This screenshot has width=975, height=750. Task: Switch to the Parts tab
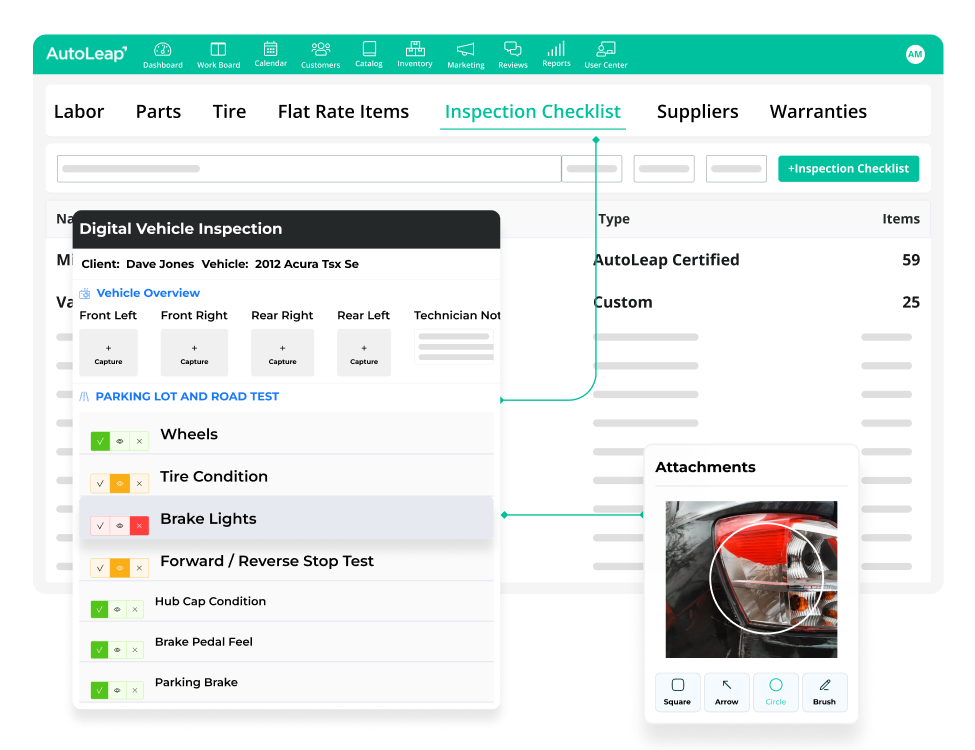pyautogui.click(x=158, y=111)
